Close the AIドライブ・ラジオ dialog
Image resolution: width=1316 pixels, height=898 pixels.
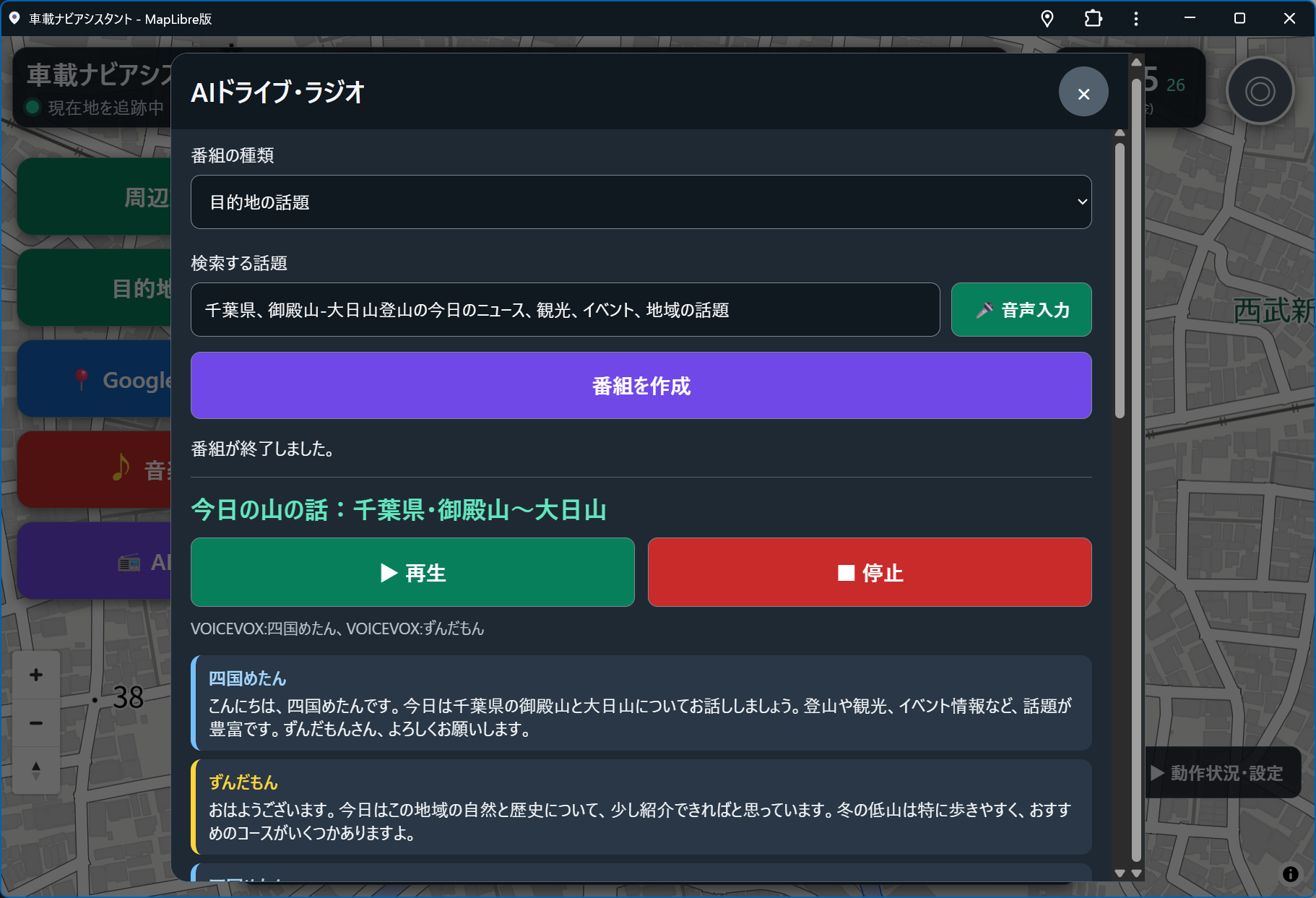click(1083, 92)
